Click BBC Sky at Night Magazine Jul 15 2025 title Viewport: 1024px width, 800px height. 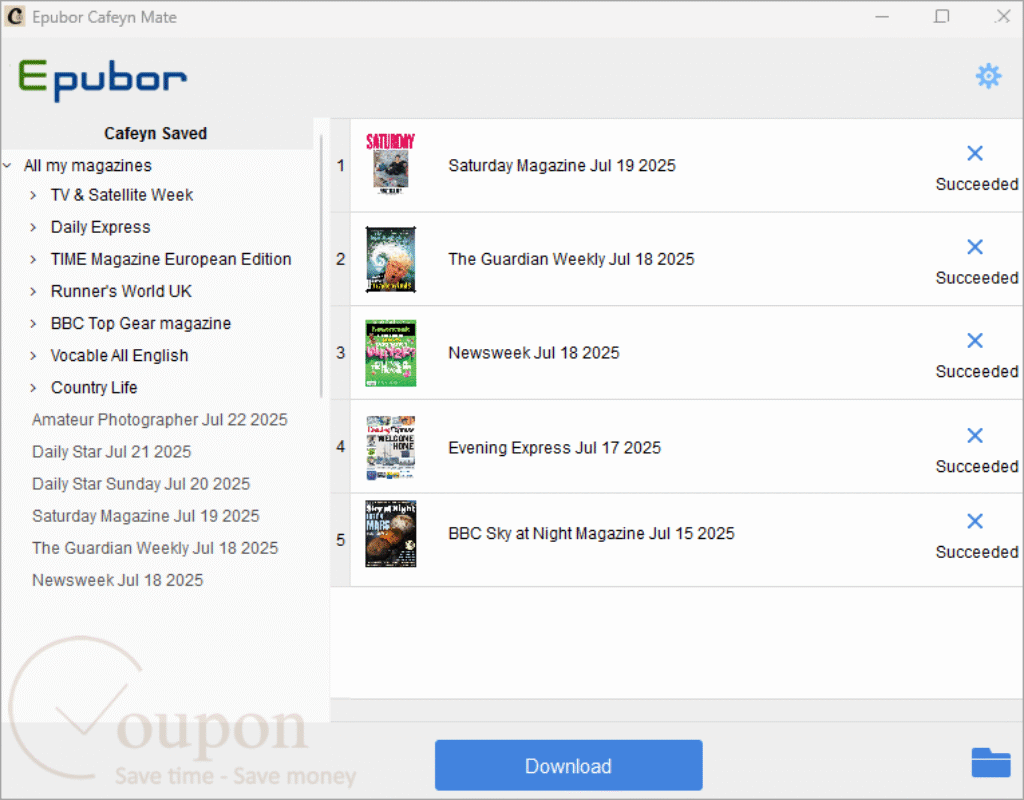tap(591, 534)
